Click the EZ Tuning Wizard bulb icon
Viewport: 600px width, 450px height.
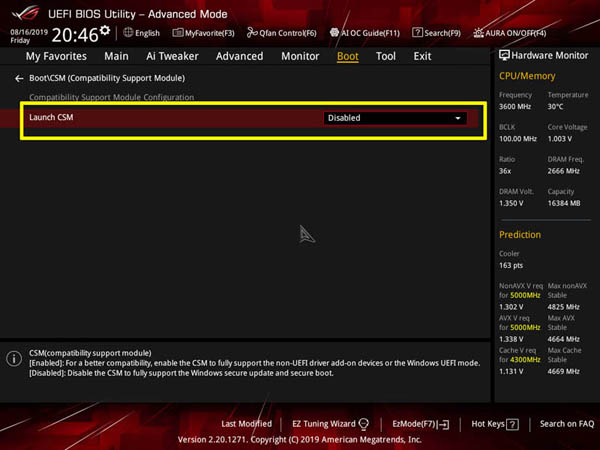pyautogui.click(x=364, y=424)
